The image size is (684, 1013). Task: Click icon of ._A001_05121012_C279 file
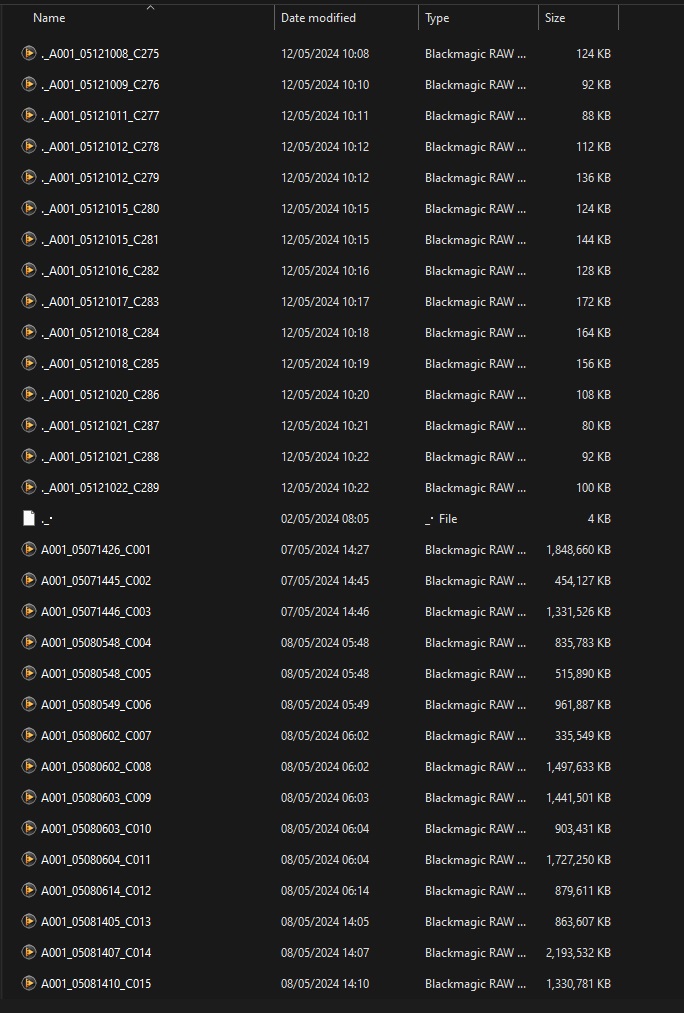[x=28, y=177]
